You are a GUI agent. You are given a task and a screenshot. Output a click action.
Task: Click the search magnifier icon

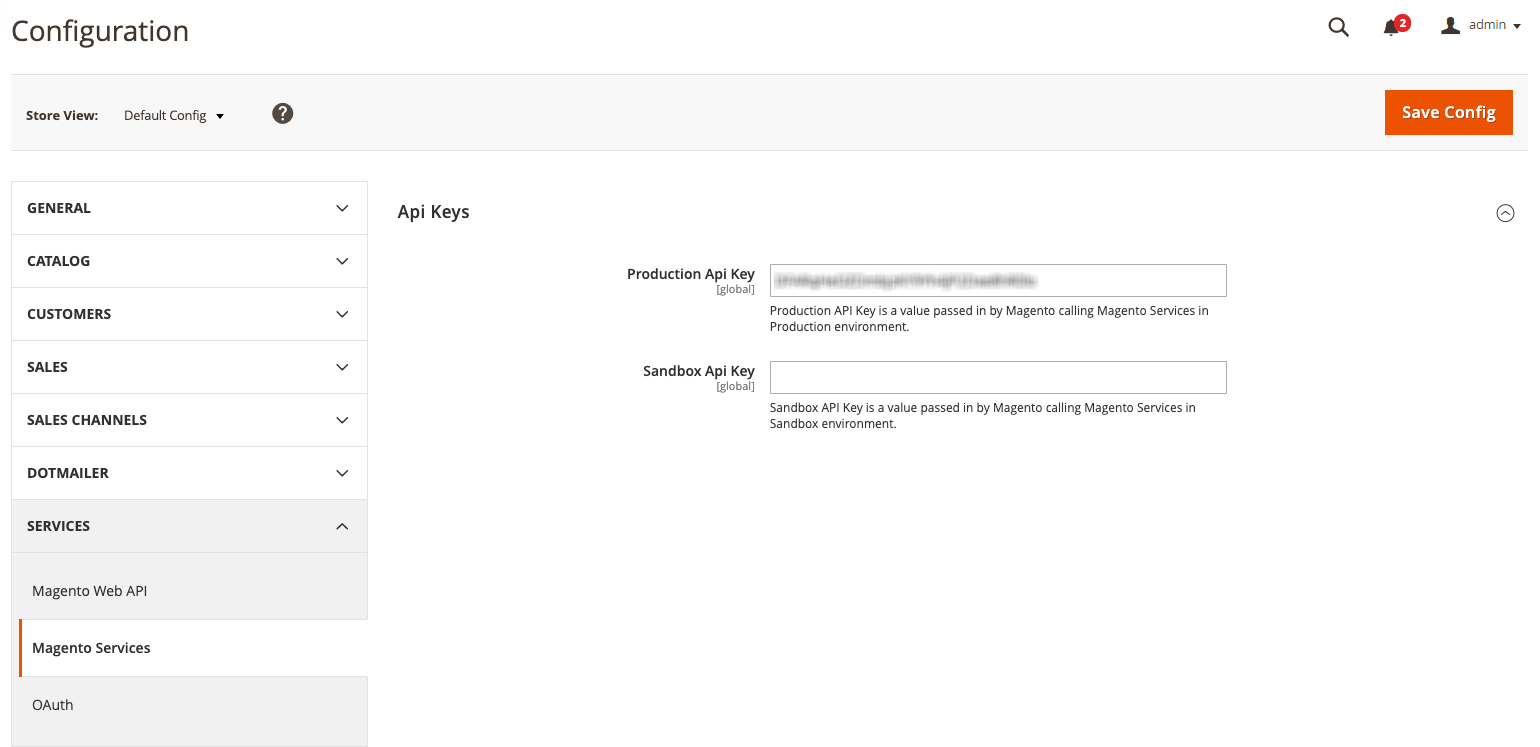click(1338, 27)
